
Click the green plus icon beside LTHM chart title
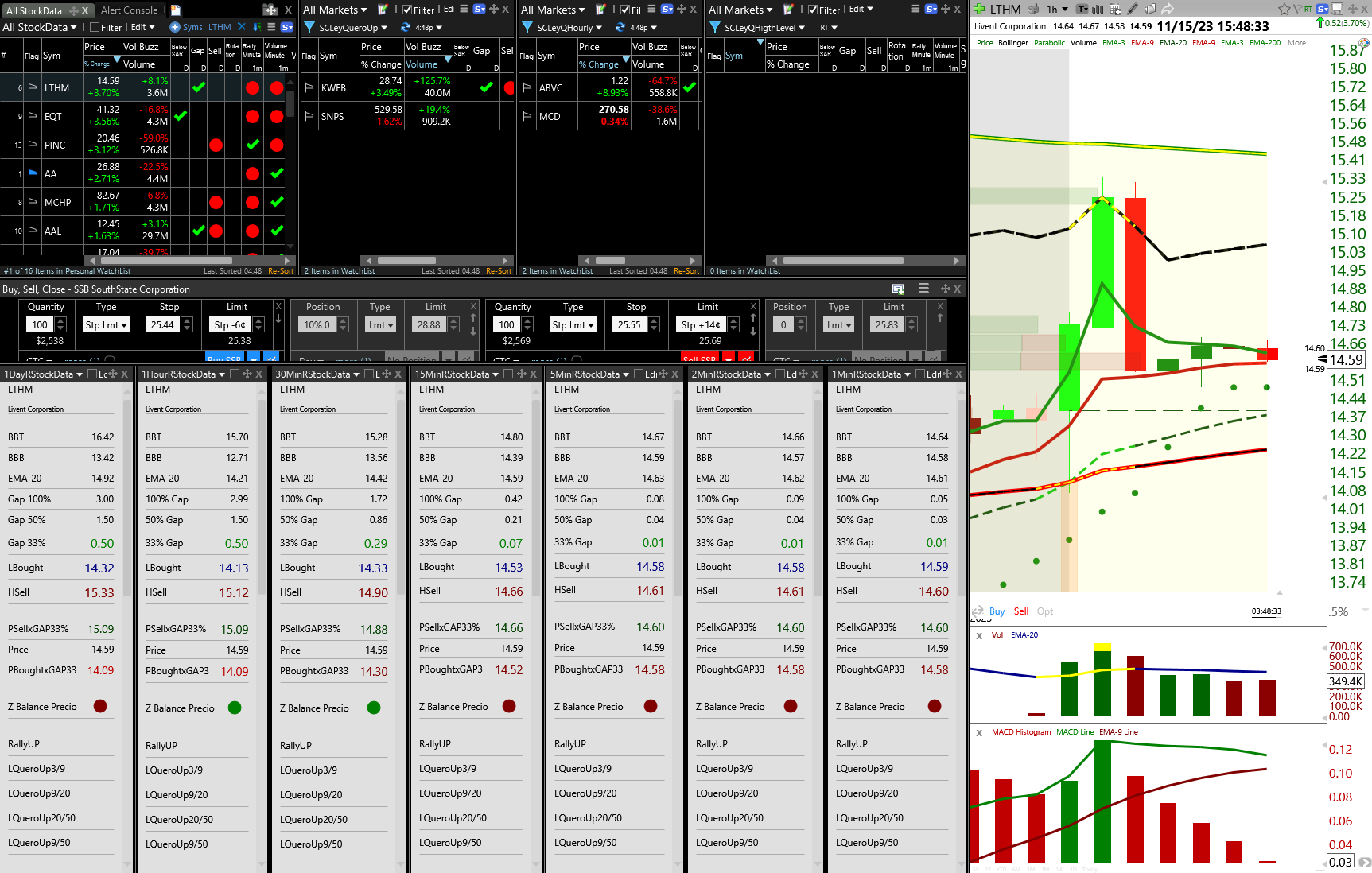point(978,10)
